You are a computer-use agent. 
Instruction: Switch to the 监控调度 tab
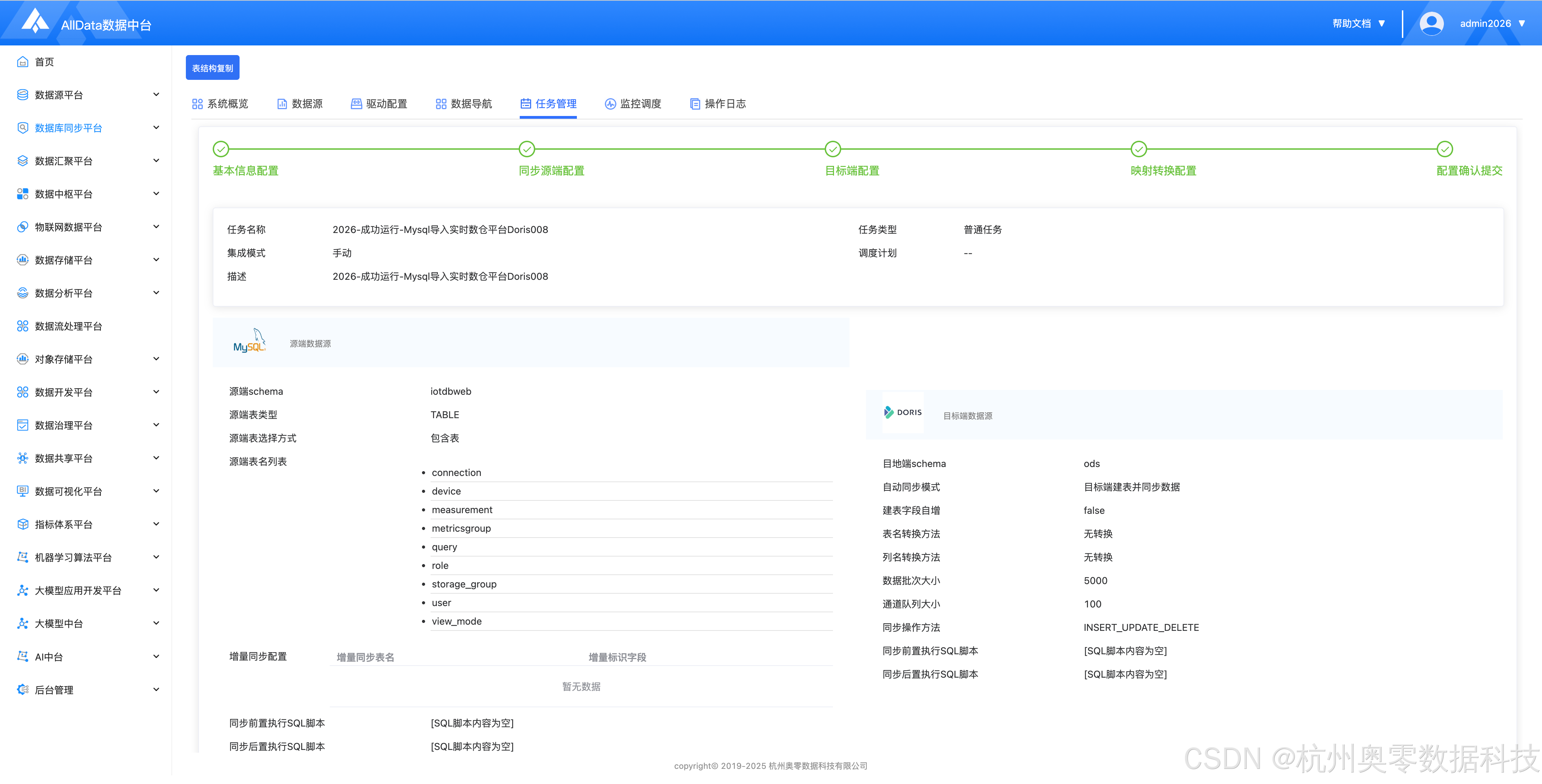[x=633, y=104]
